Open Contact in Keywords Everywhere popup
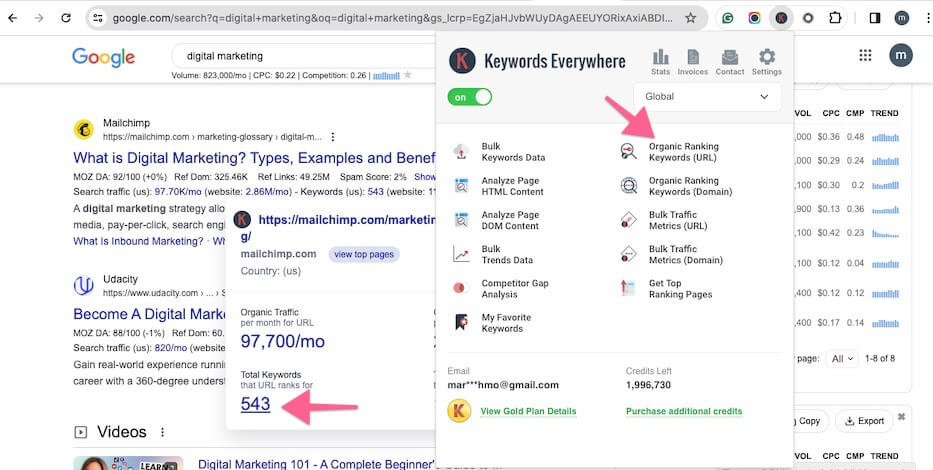This screenshot has height=470, width=933. pos(730,62)
